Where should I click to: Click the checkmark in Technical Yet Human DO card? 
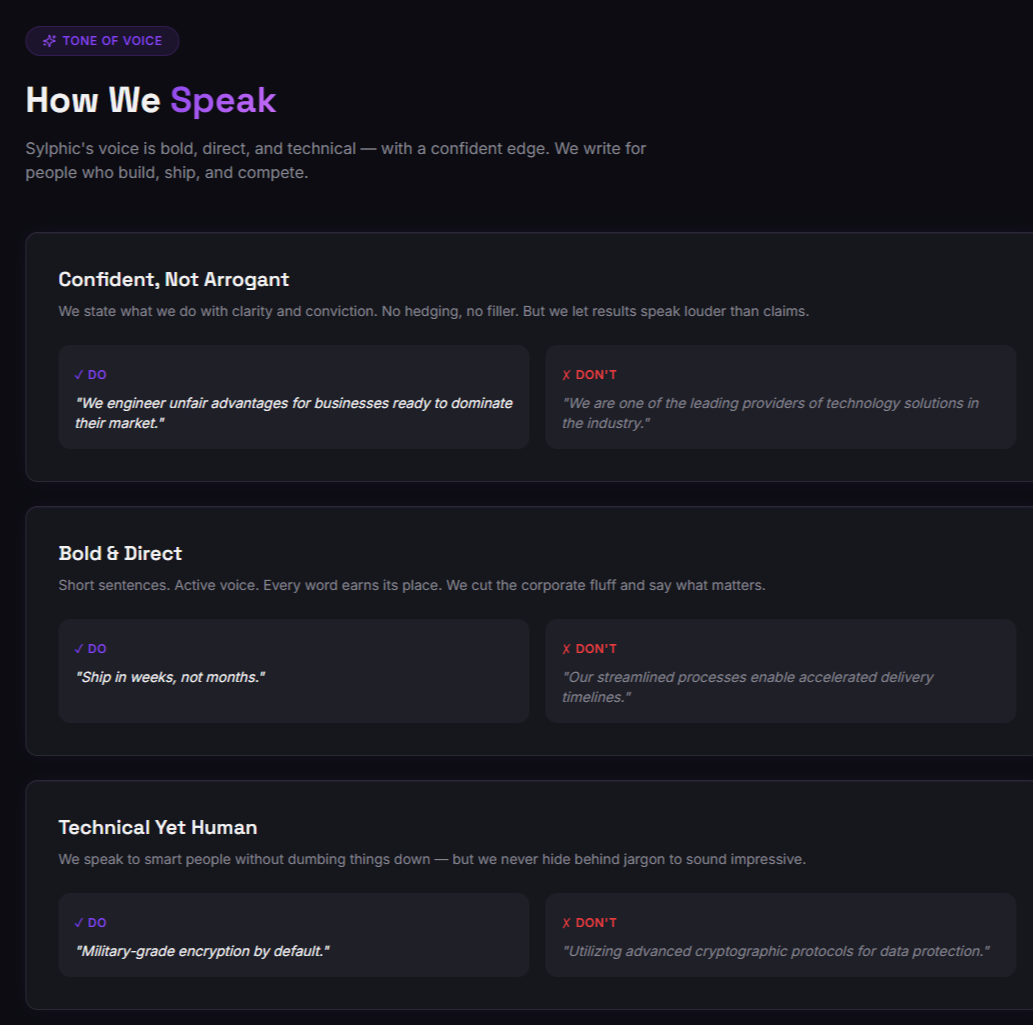[x=79, y=923]
